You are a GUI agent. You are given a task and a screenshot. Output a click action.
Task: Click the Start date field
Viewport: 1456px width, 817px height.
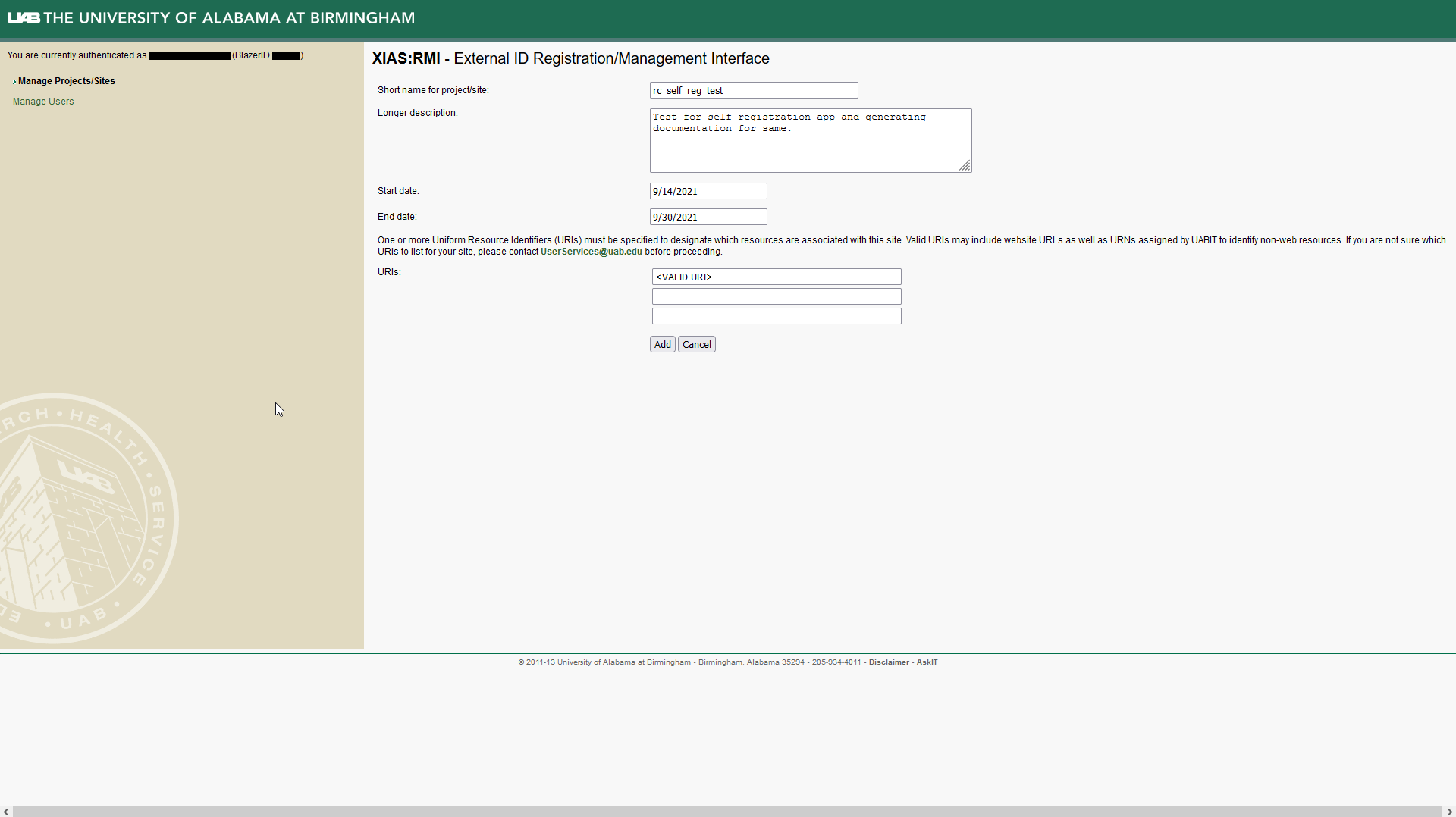pos(708,191)
